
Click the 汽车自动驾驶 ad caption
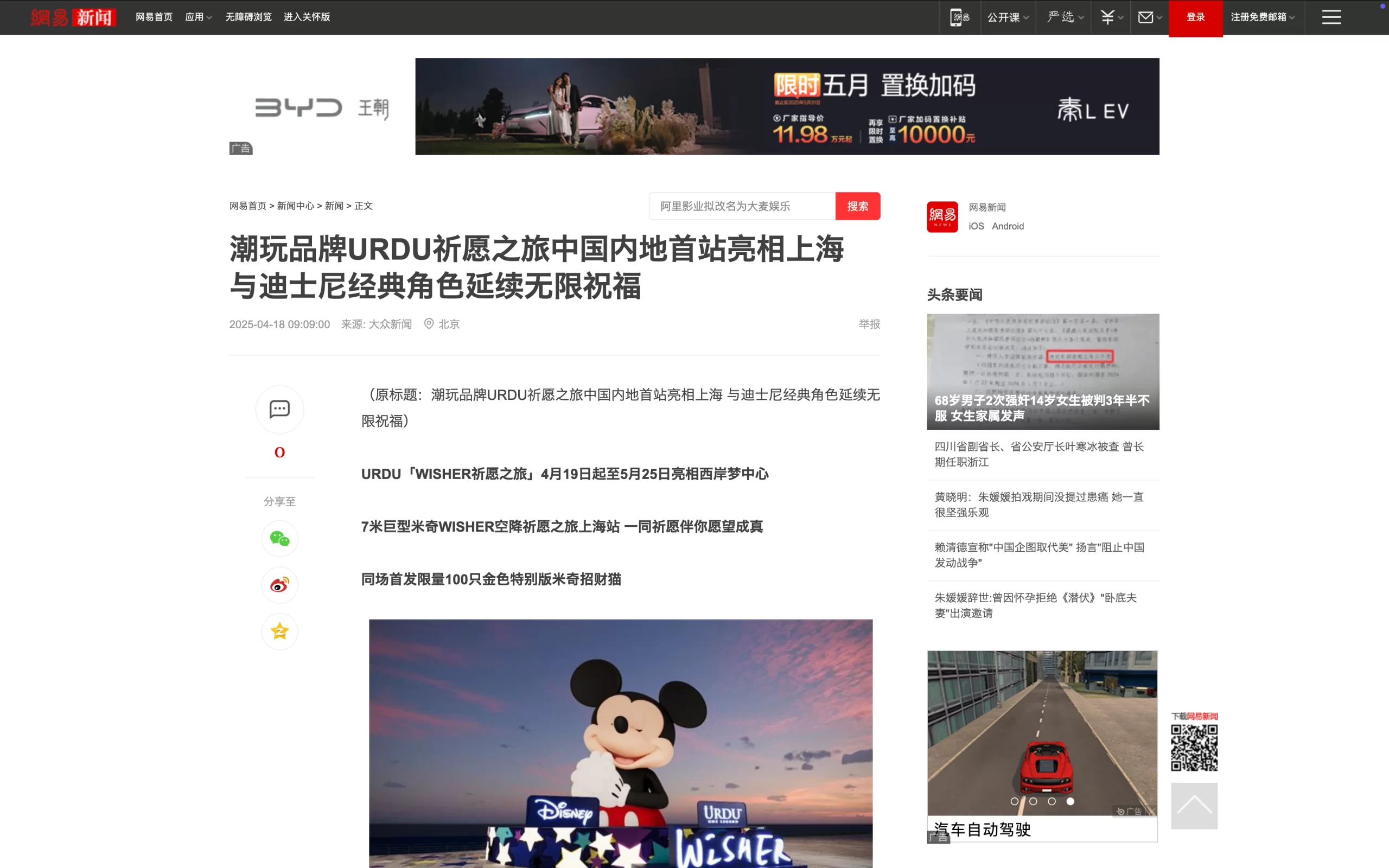click(x=982, y=829)
